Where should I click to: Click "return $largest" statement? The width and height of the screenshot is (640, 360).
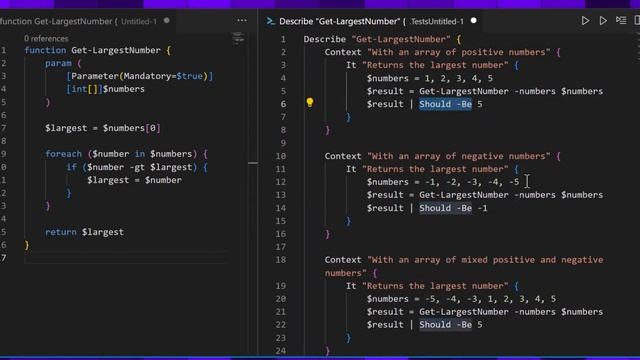click(84, 232)
